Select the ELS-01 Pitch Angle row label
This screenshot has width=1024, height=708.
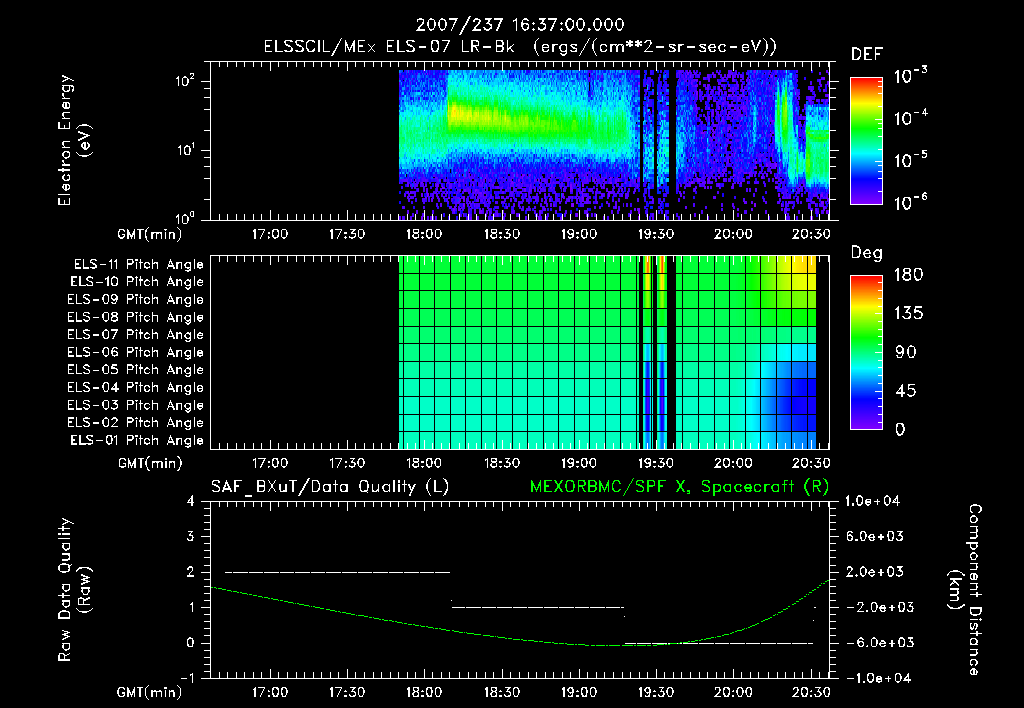coord(137,441)
